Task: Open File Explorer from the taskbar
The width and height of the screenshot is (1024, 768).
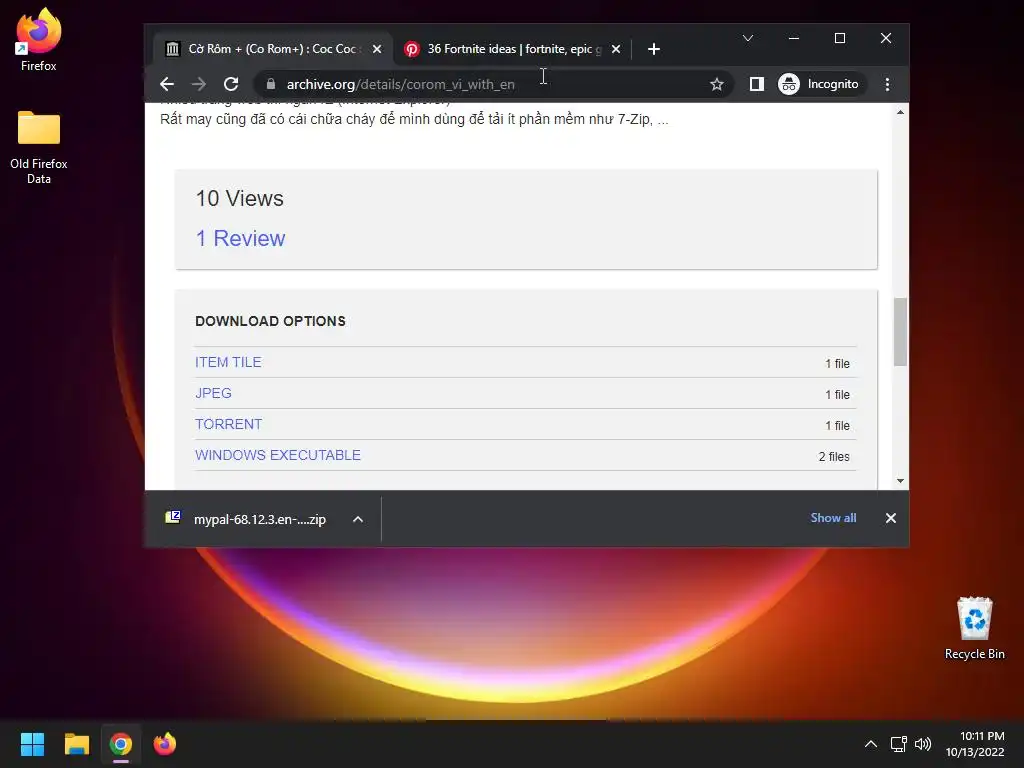Action: click(x=76, y=744)
